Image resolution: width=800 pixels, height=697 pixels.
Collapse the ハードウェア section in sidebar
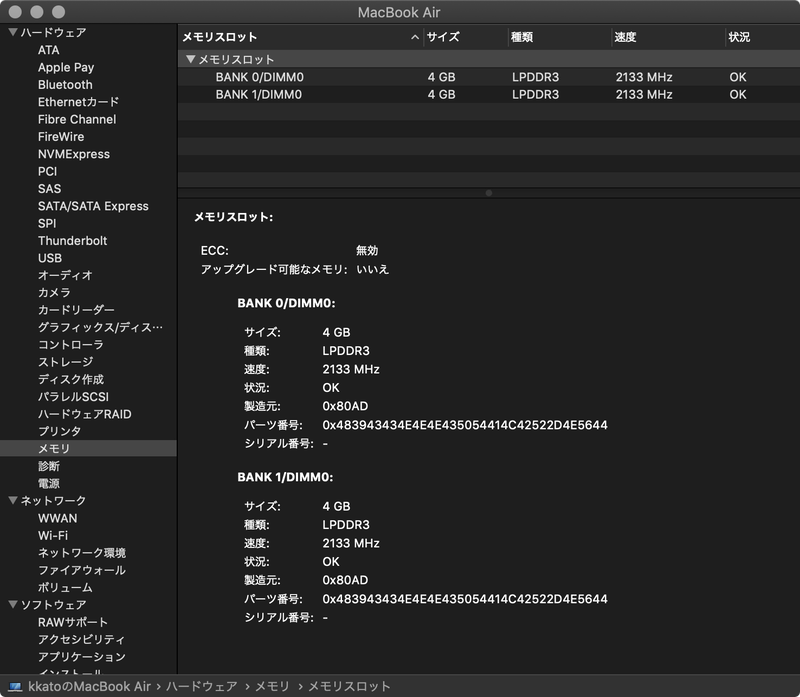(10, 32)
